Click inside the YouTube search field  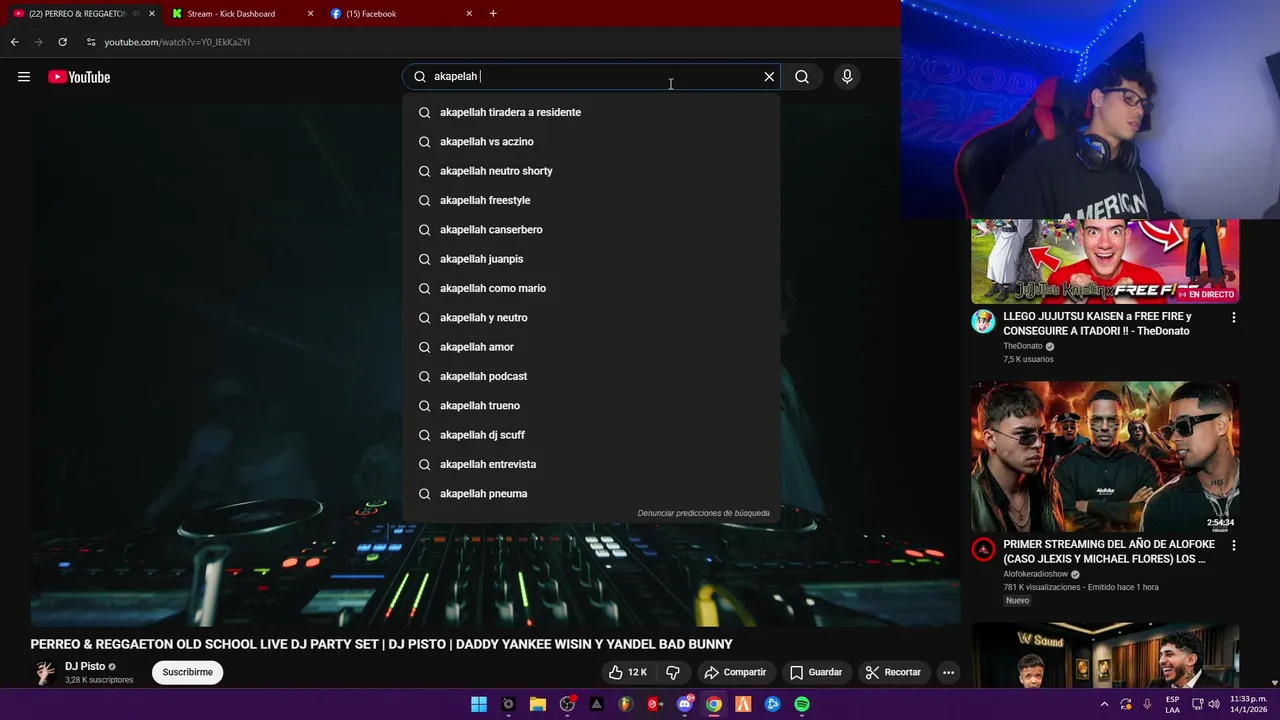(x=590, y=77)
